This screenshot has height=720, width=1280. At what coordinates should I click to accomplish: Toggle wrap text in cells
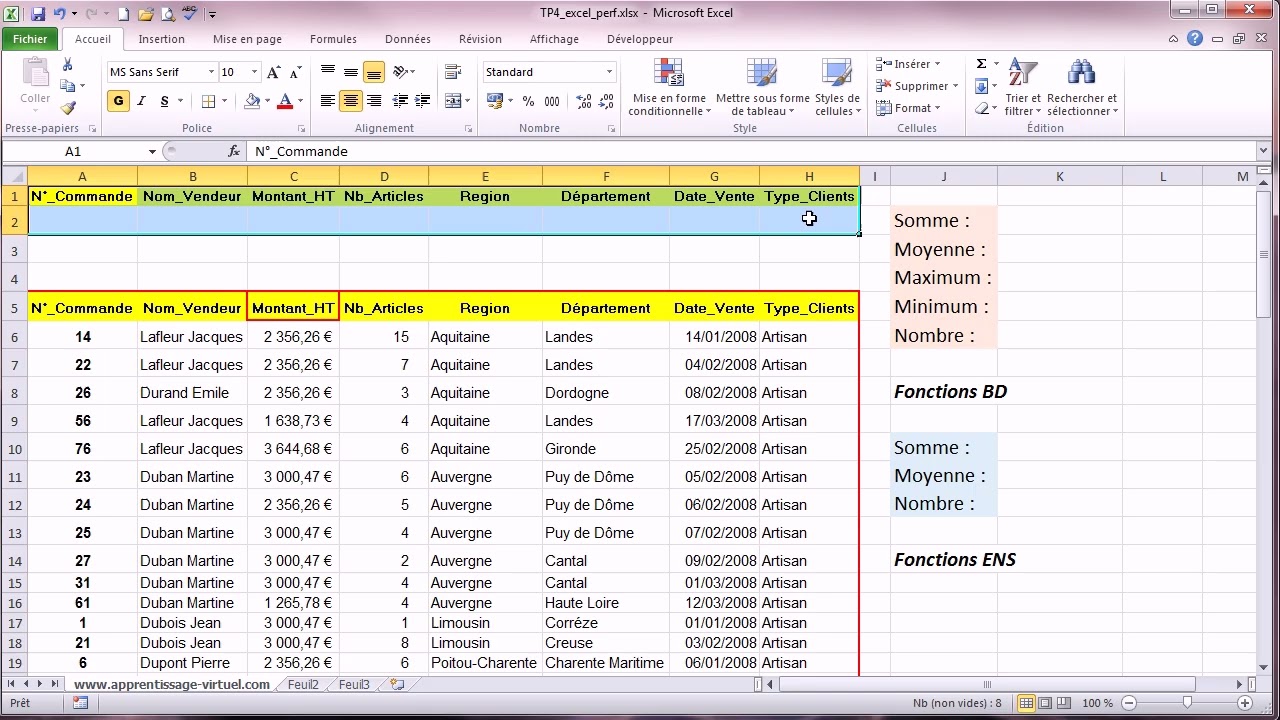(453, 72)
